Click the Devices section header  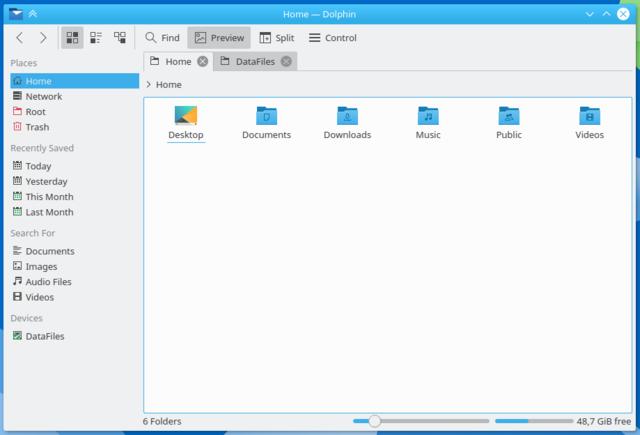pyautogui.click(x=27, y=318)
